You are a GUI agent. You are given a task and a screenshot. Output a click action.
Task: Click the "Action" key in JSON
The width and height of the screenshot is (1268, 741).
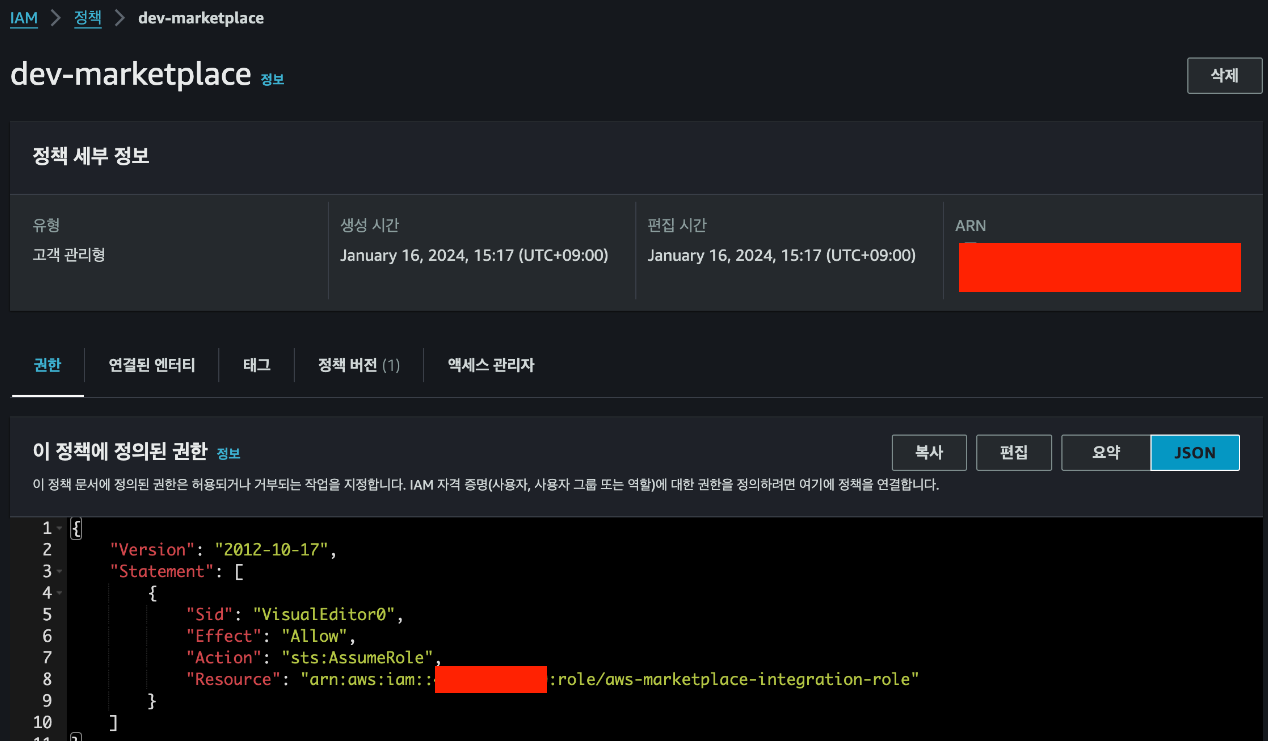(x=223, y=657)
